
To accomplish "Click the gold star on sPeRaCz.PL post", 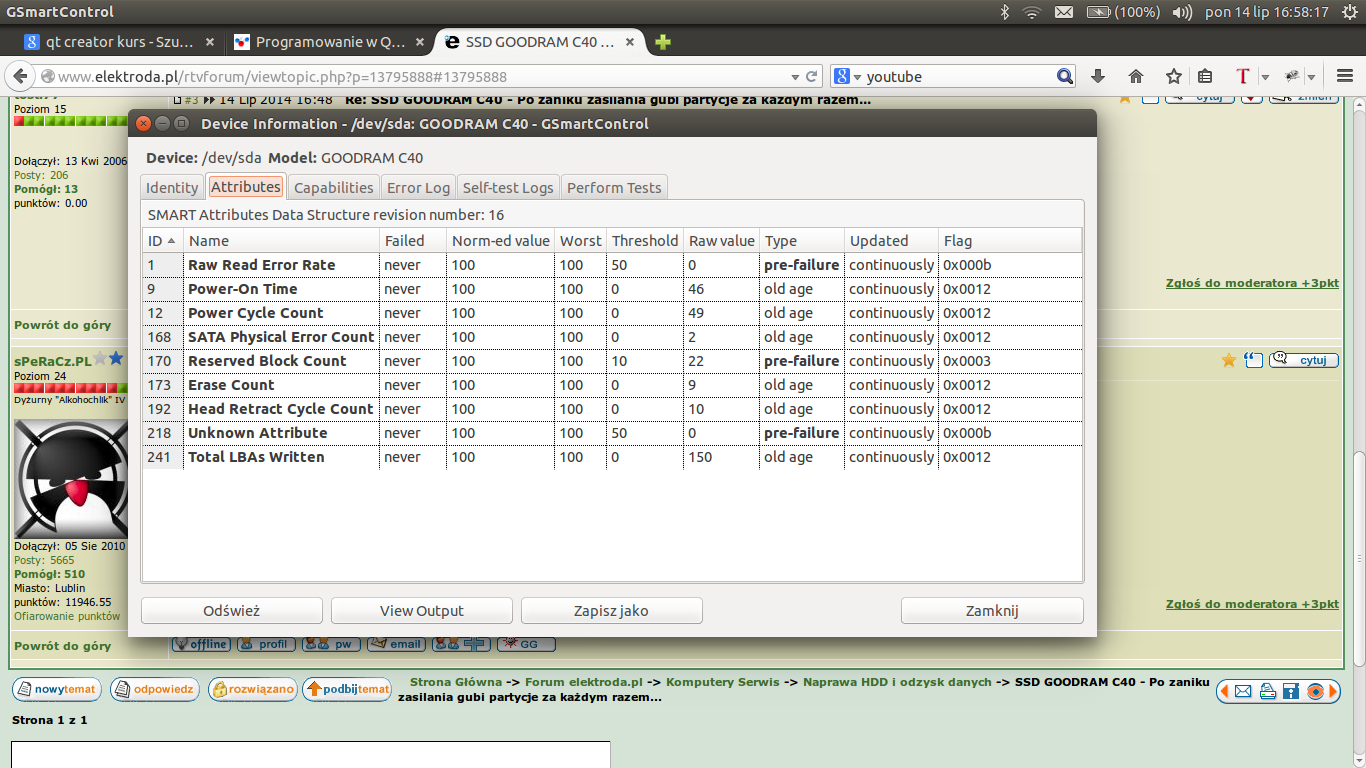I will [x=1229, y=360].
